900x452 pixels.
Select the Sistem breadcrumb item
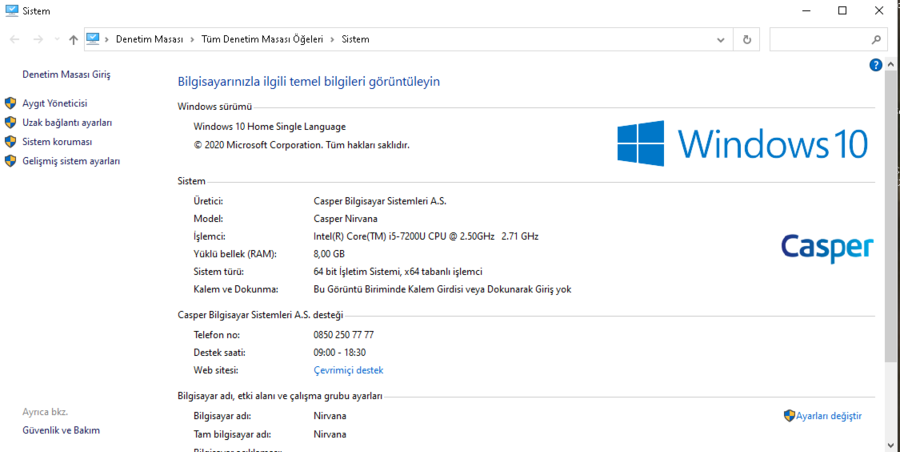tap(355, 40)
